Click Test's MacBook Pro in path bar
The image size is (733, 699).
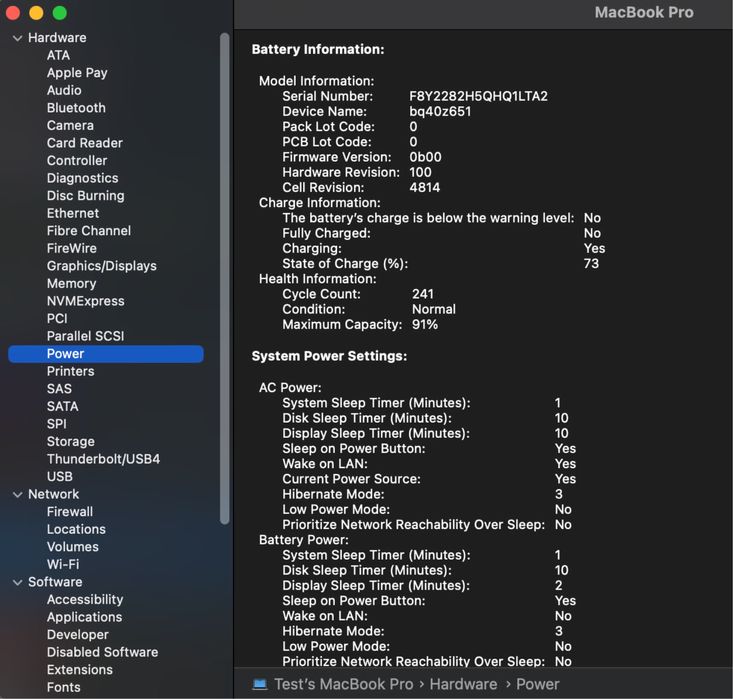point(344,685)
